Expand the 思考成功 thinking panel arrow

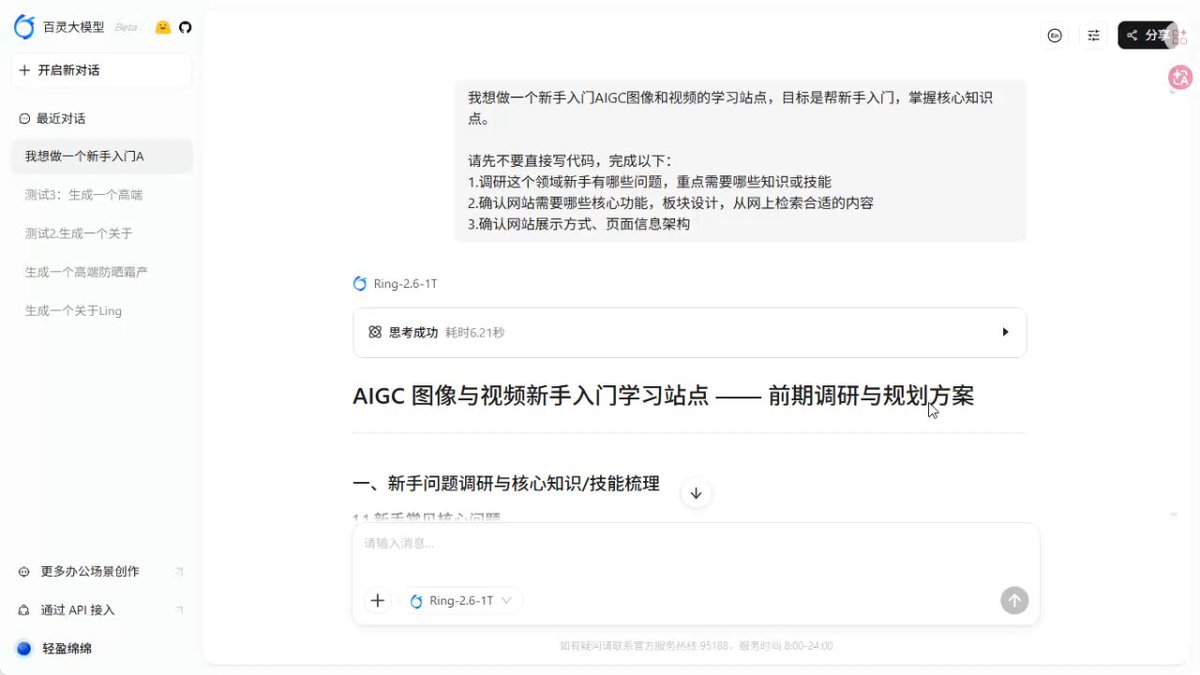[x=1005, y=332]
